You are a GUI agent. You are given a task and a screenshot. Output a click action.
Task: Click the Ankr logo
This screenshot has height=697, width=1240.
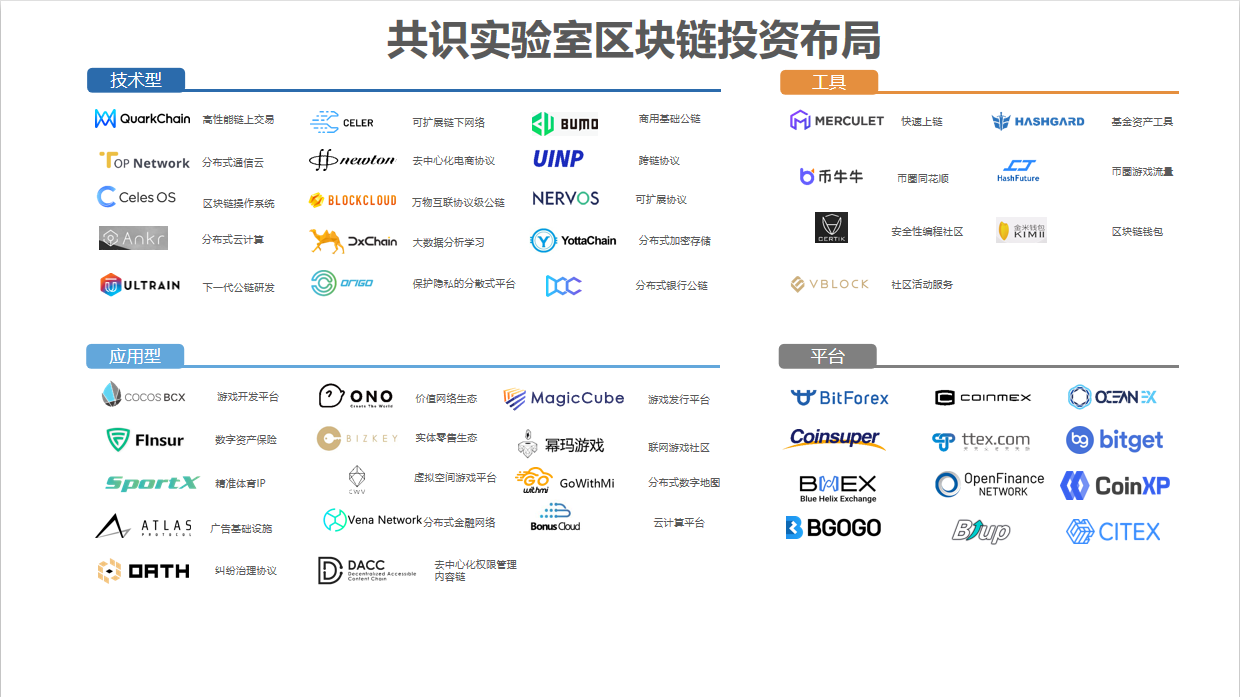pos(133,238)
